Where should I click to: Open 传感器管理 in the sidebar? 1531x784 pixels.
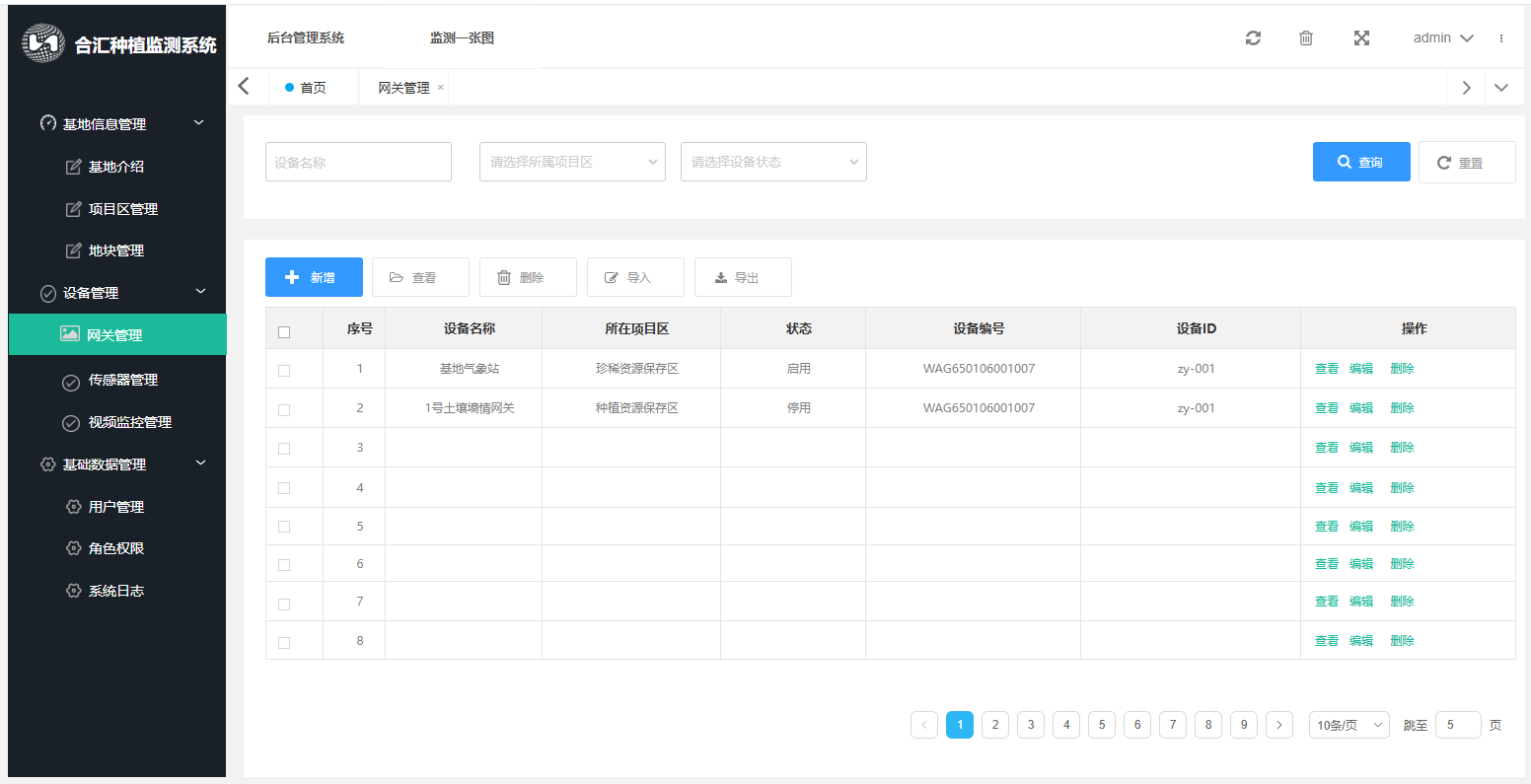pyautogui.click(x=122, y=380)
